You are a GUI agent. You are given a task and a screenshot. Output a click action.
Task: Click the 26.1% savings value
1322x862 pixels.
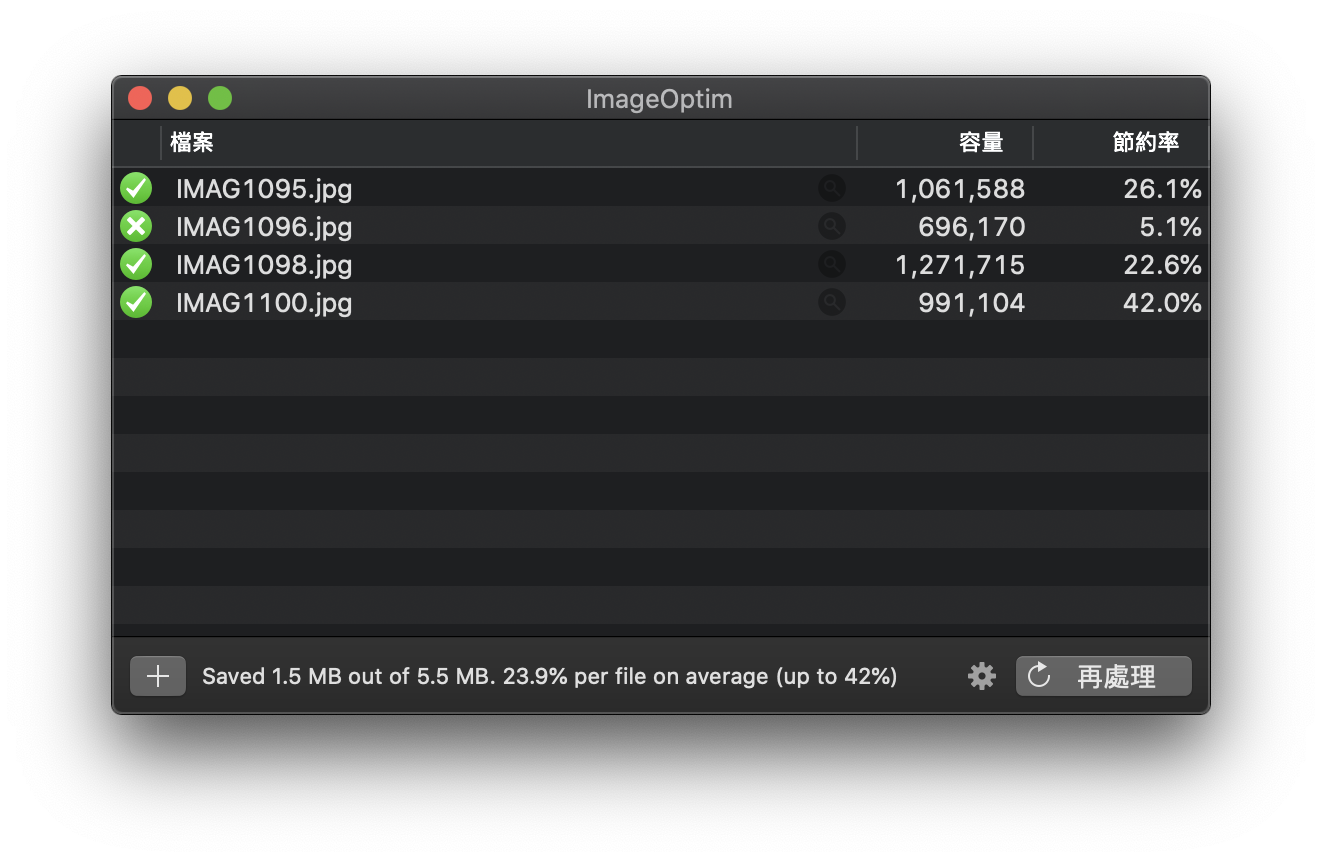click(1162, 189)
